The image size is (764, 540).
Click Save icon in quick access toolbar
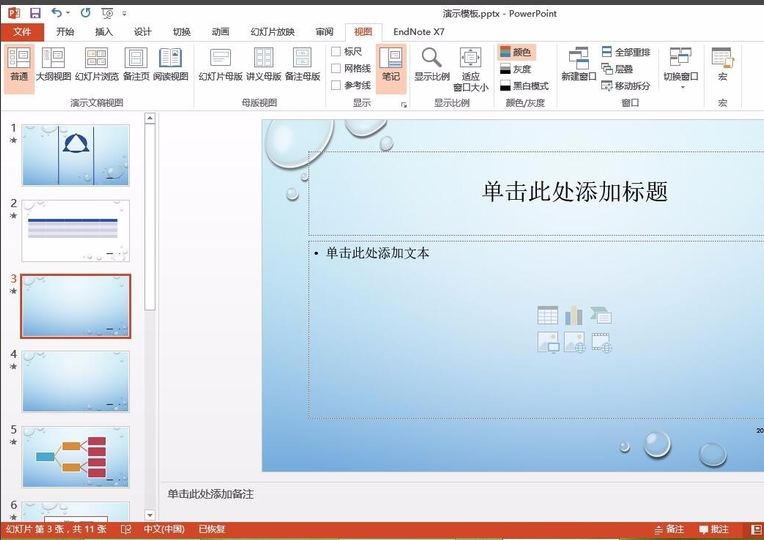click(35, 13)
